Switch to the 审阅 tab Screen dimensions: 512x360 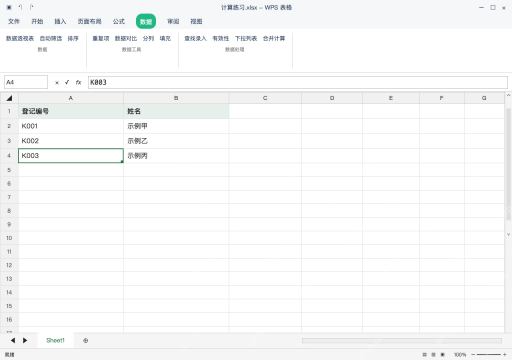pos(173,22)
